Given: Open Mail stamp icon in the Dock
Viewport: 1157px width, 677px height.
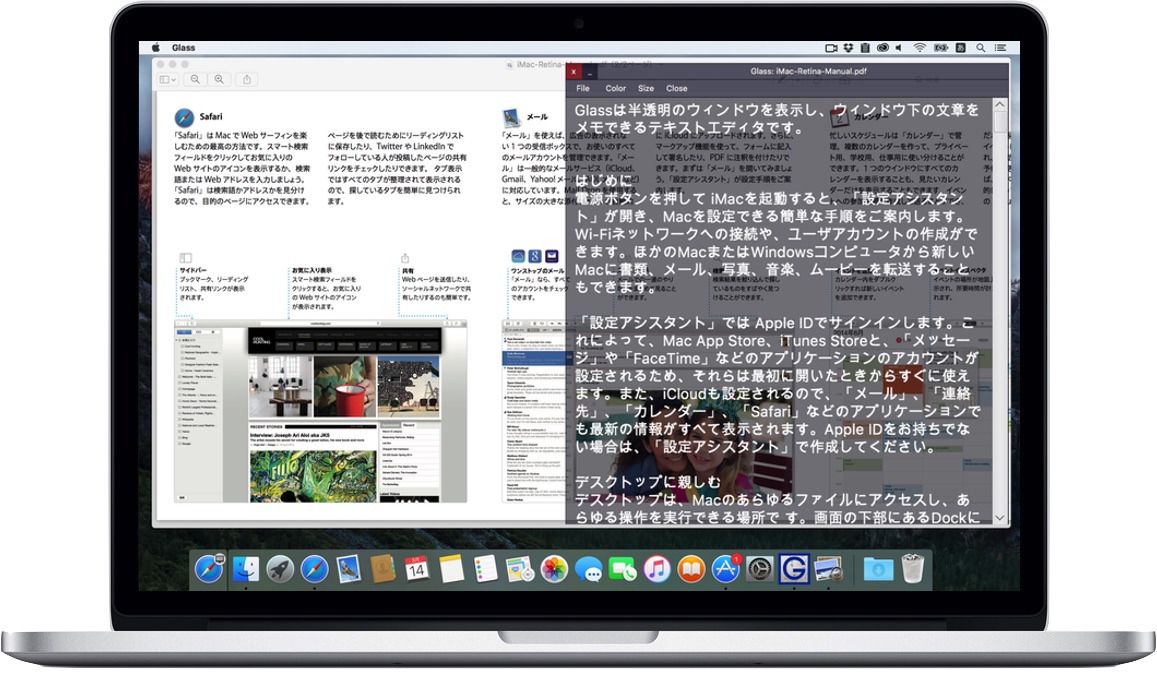Looking at the screenshot, I should tap(348, 569).
